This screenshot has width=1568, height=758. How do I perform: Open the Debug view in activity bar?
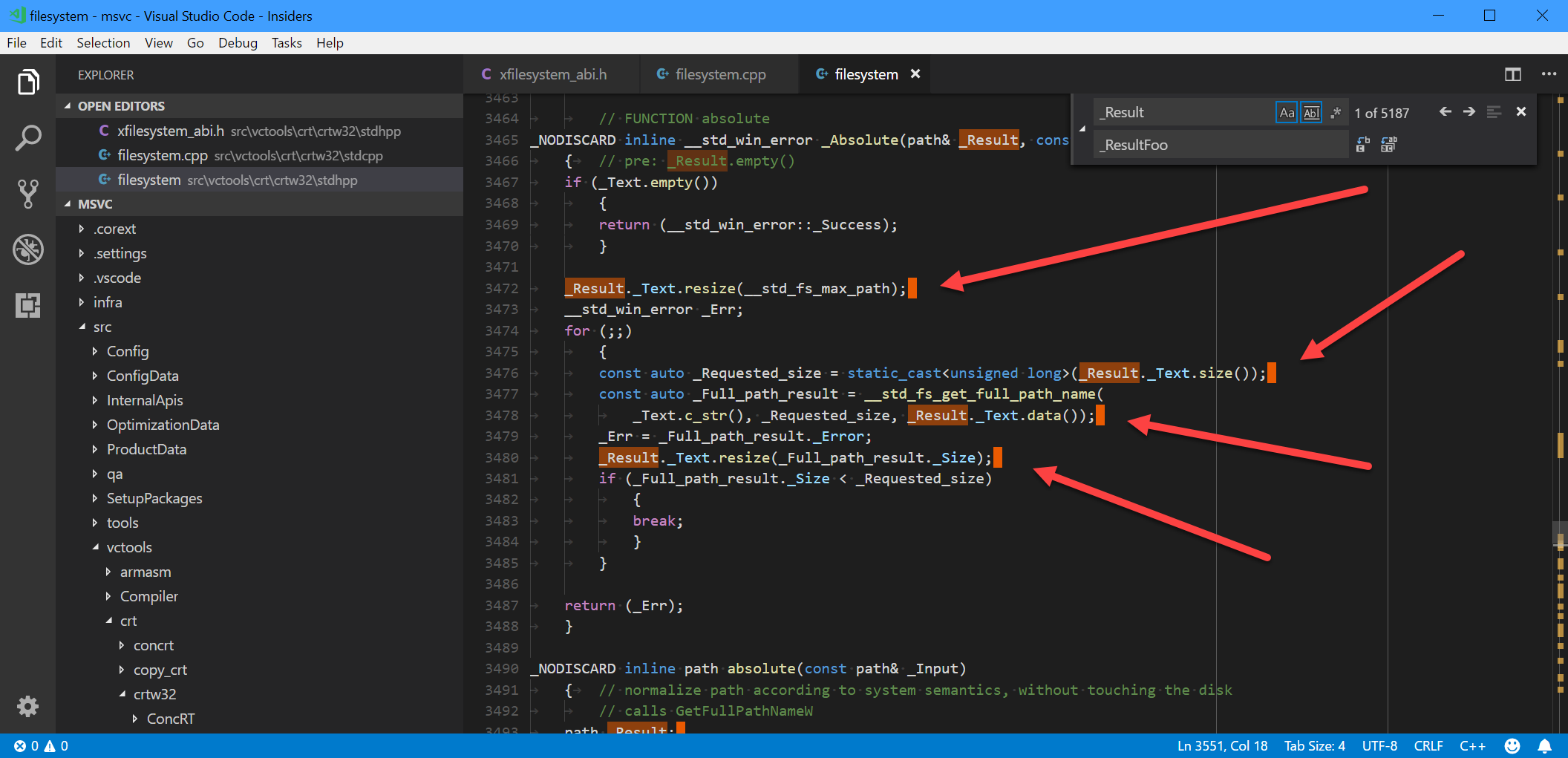(27, 249)
